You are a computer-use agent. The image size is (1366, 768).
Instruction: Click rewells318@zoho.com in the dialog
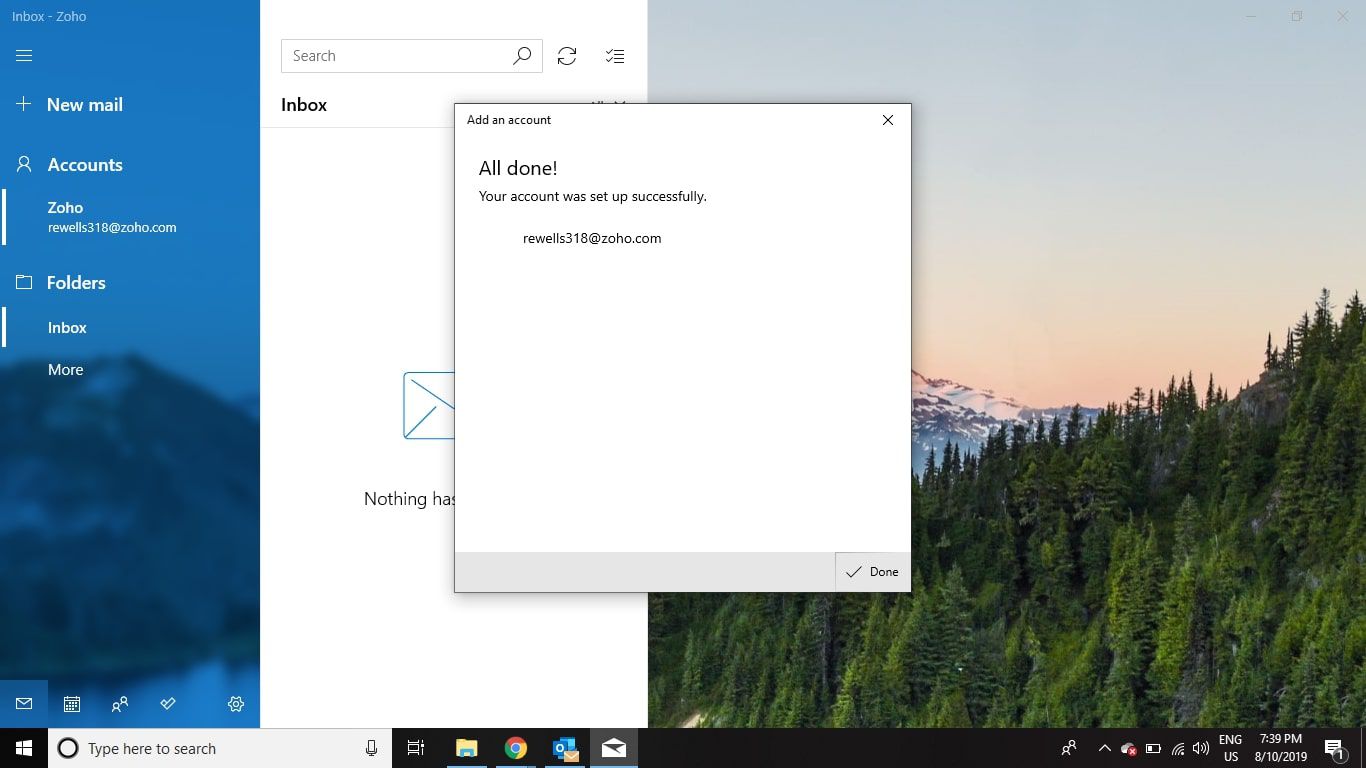[592, 238]
